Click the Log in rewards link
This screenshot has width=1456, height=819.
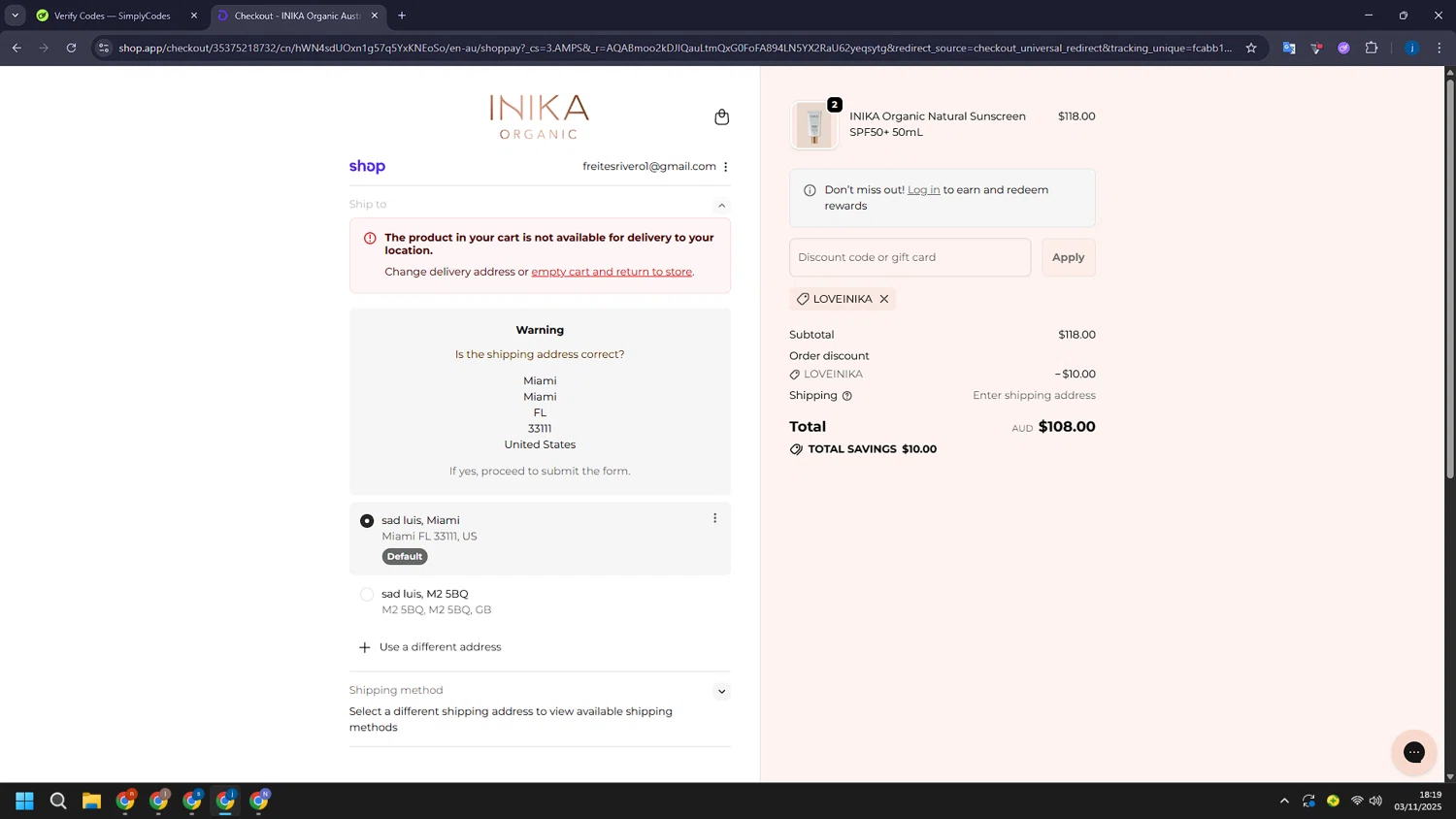pyautogui.click(x=923, y=190)
